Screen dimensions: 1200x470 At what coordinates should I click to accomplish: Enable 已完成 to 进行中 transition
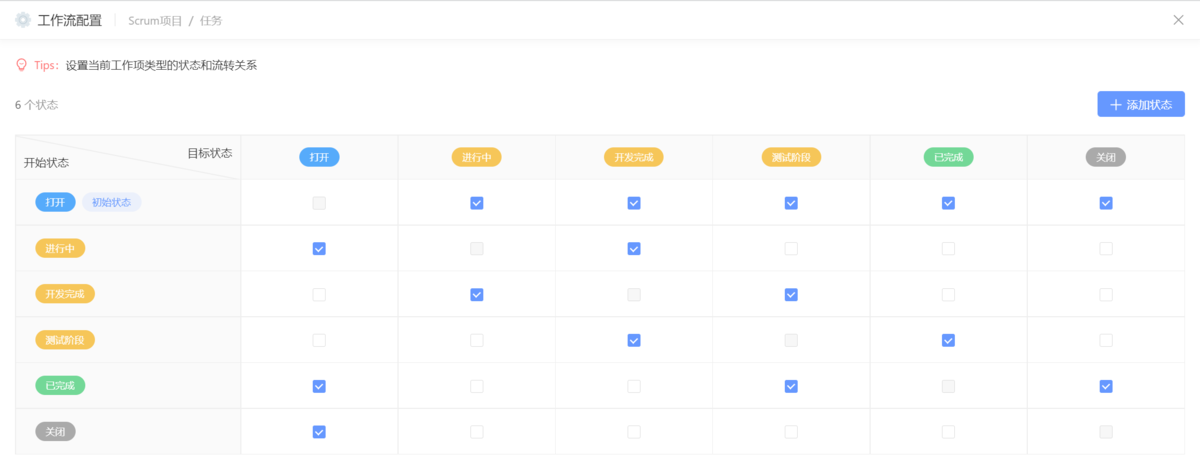[x=477, y=386]
